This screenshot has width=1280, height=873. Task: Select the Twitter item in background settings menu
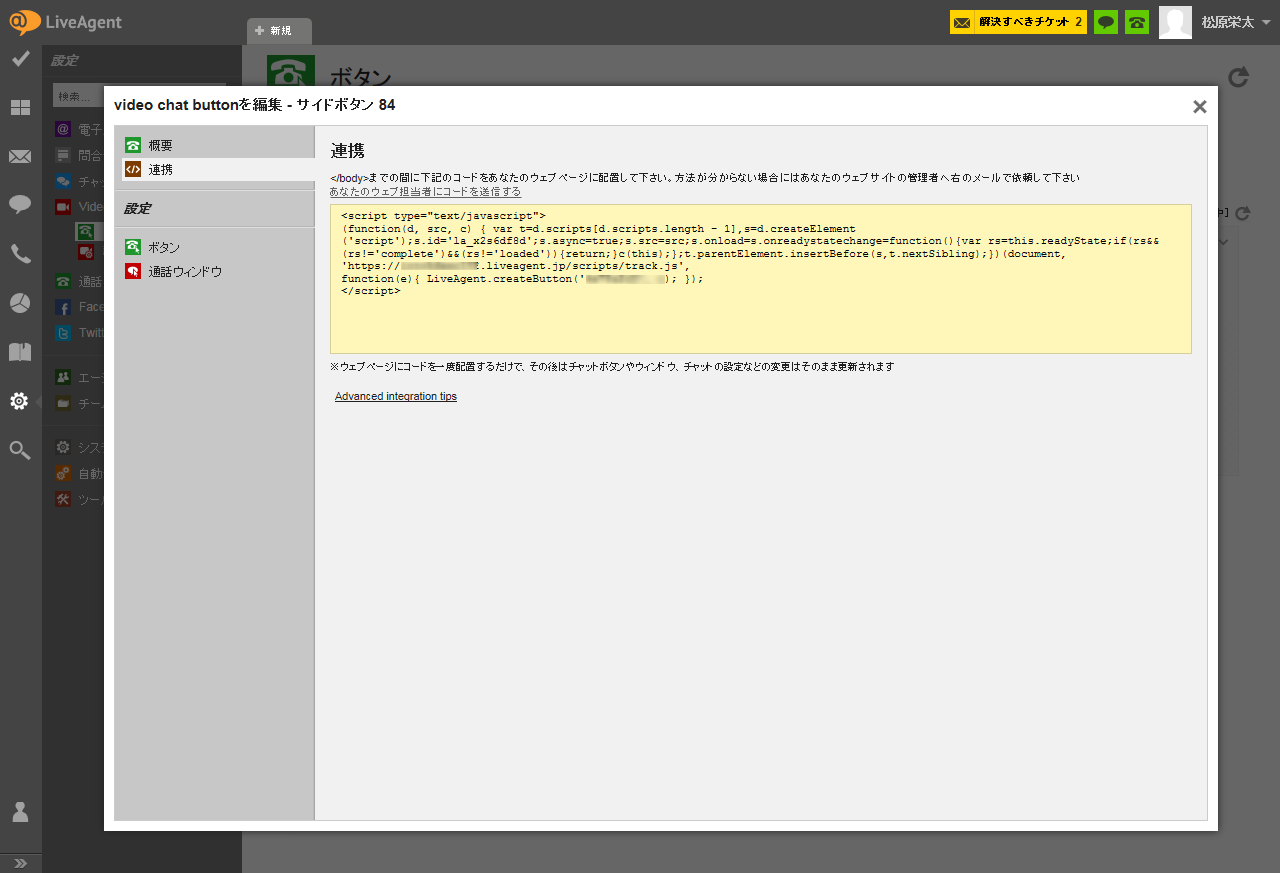click(78, 333)
